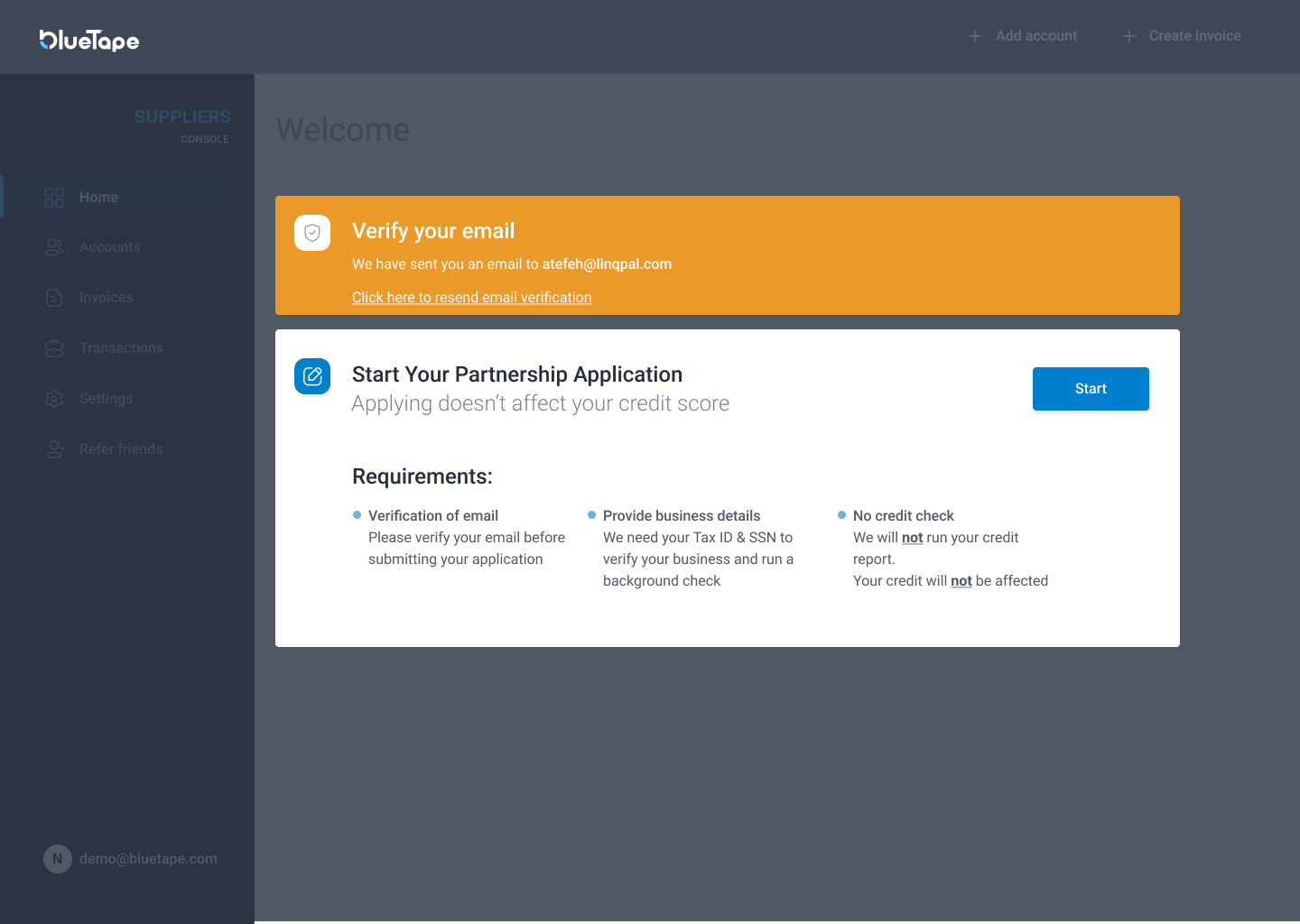Click the Transactions icon in sidebar
Viewport: 1300px width, 924px height.
pyautogui.click(x=54, y=348)
